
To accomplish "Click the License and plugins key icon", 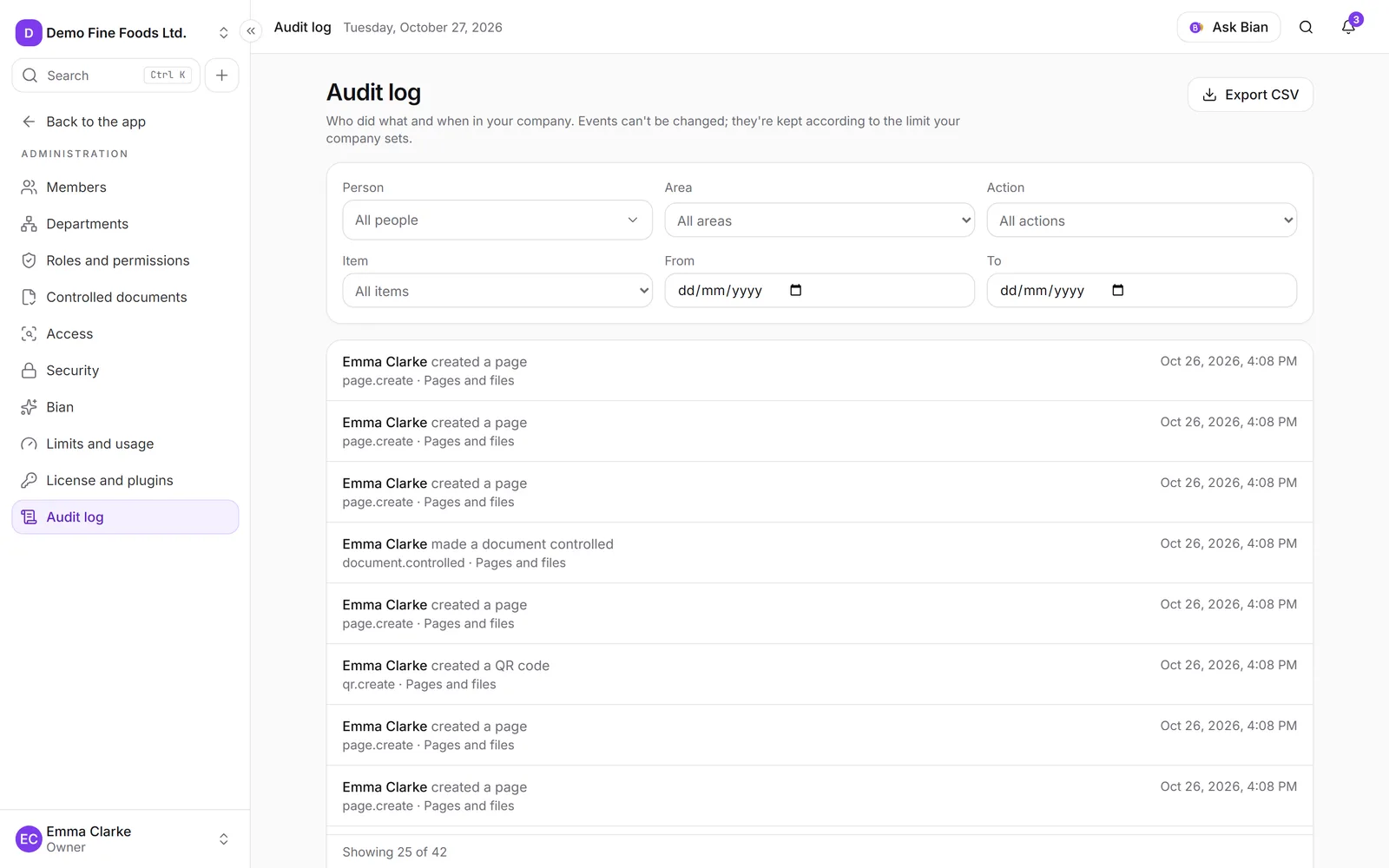I will pyautogui.click(x=29, y=480).
